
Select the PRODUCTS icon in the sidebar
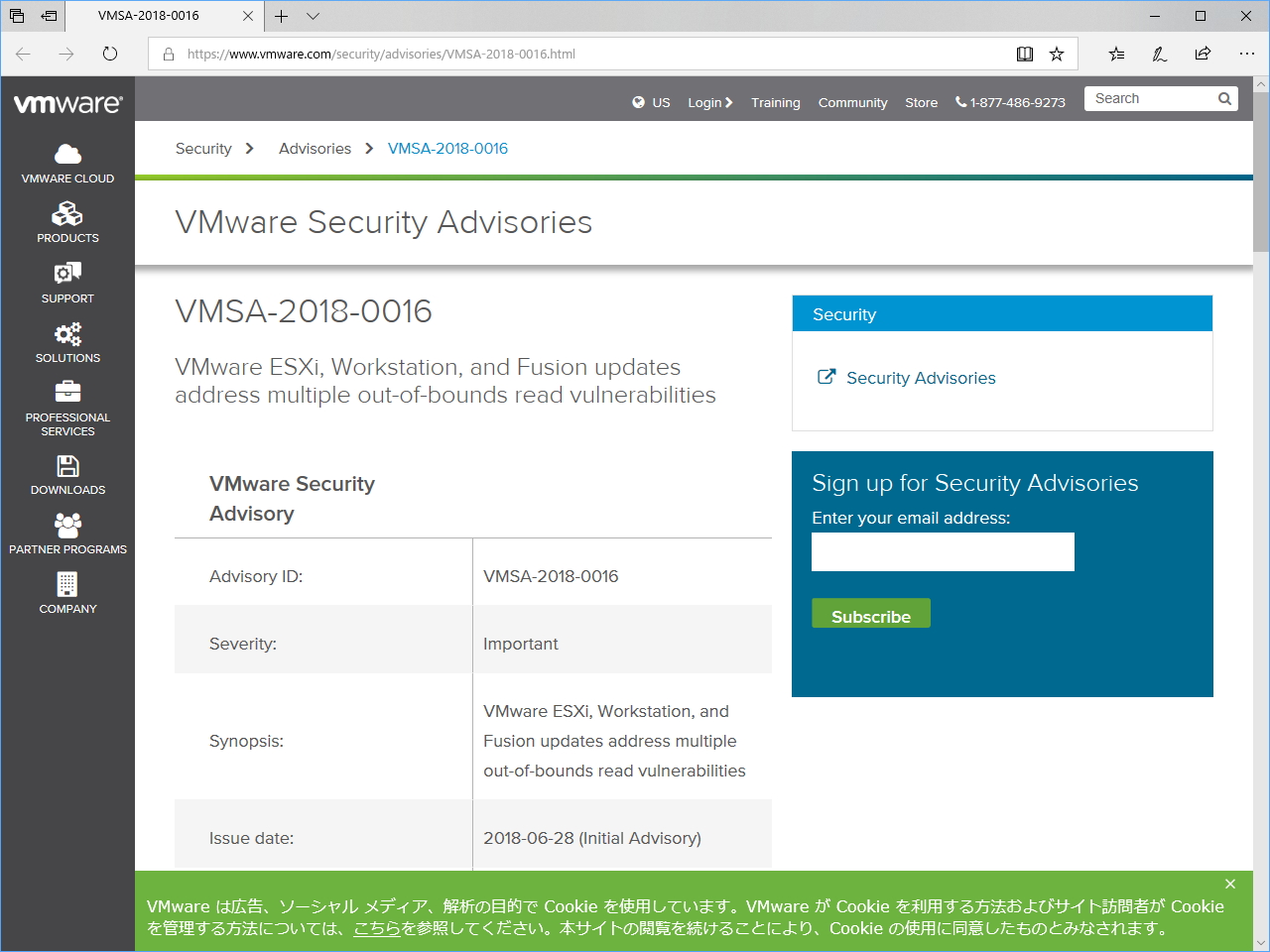[67, 214]
